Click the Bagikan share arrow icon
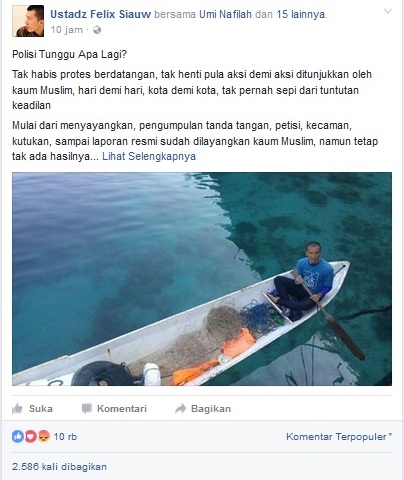 (x=180, y=409)
